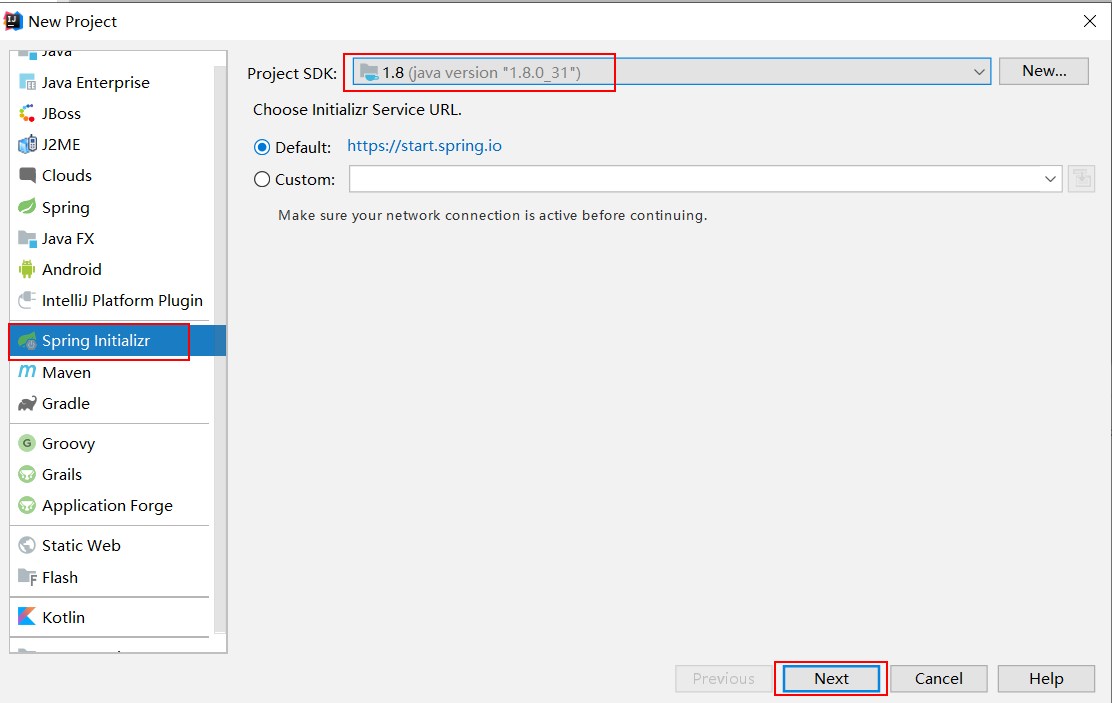Click the Groovy G icon
The image size is (1112, 703).
click(x=27, y=443)
